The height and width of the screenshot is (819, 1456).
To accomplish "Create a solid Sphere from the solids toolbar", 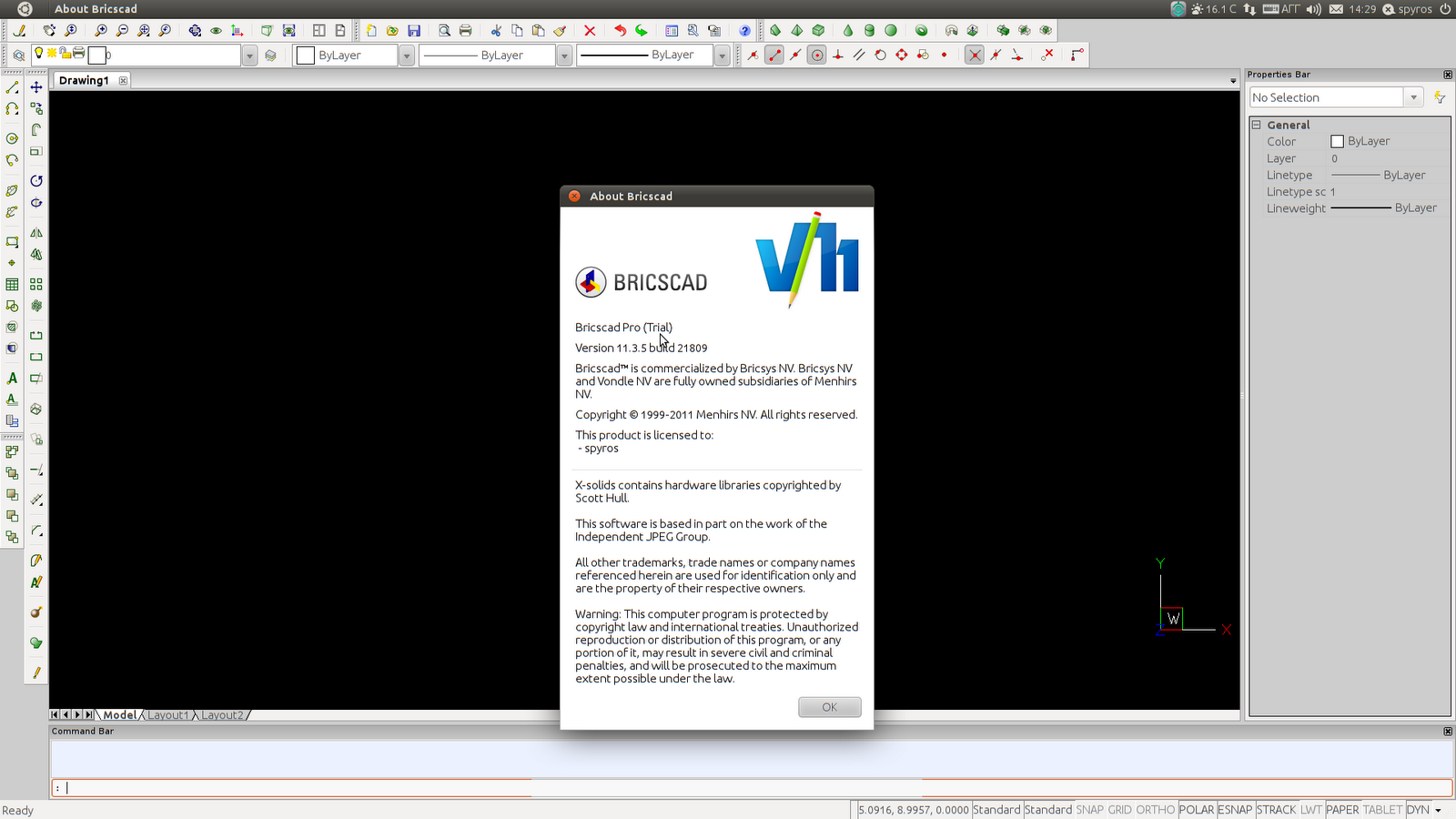I will (x=892, y=30).
